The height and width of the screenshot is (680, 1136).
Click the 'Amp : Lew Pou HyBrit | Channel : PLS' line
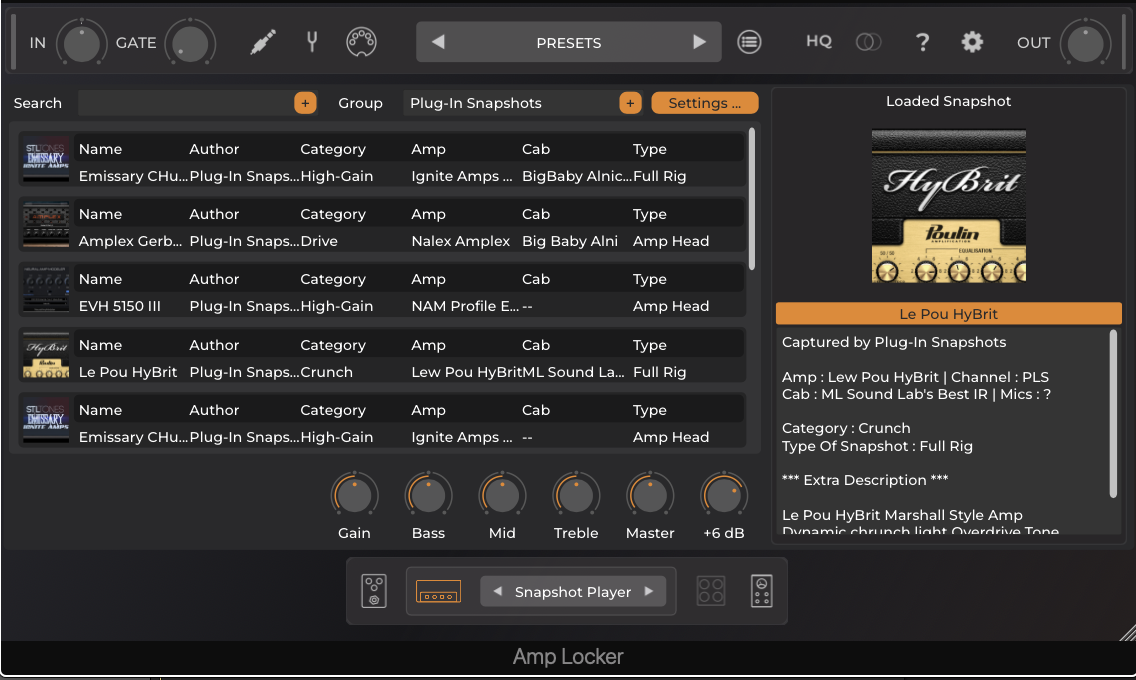[x=915, y=377]
